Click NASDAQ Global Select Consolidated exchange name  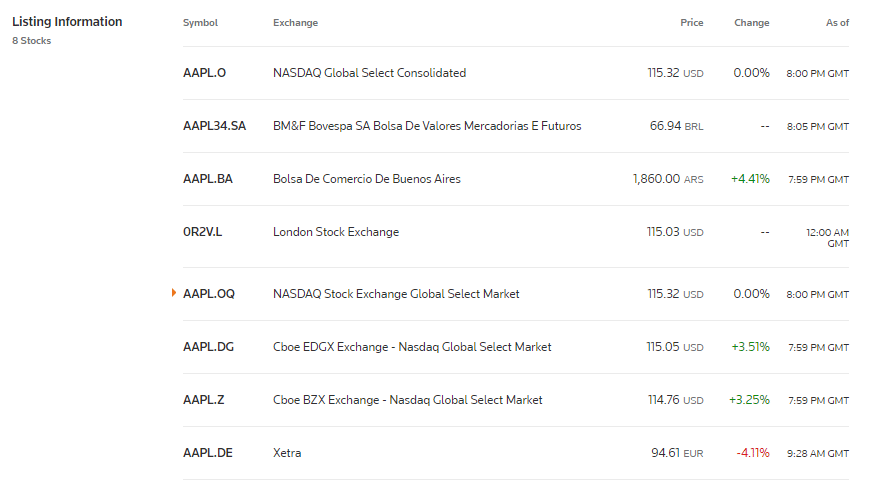point(369,73)
